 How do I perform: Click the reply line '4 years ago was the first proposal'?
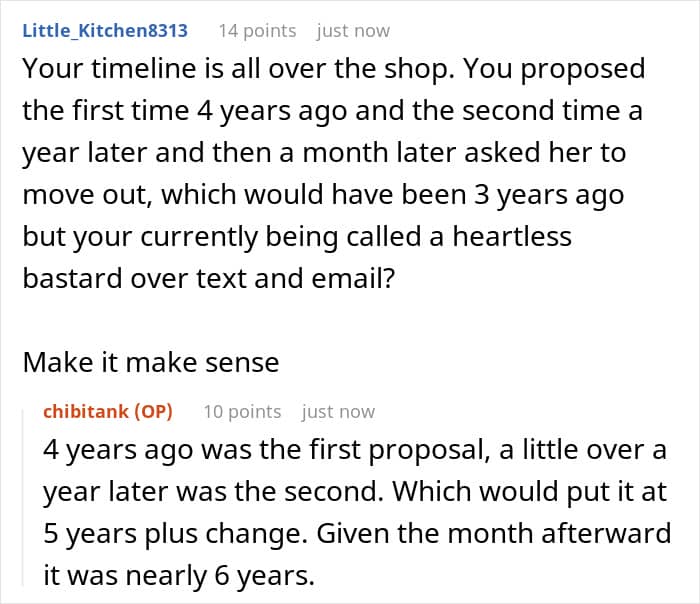point(355,450)
